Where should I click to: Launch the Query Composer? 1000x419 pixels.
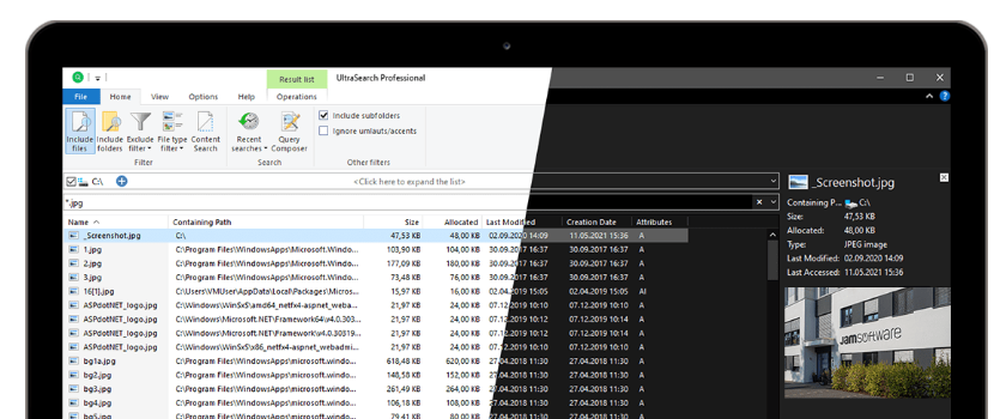point(290,131)
